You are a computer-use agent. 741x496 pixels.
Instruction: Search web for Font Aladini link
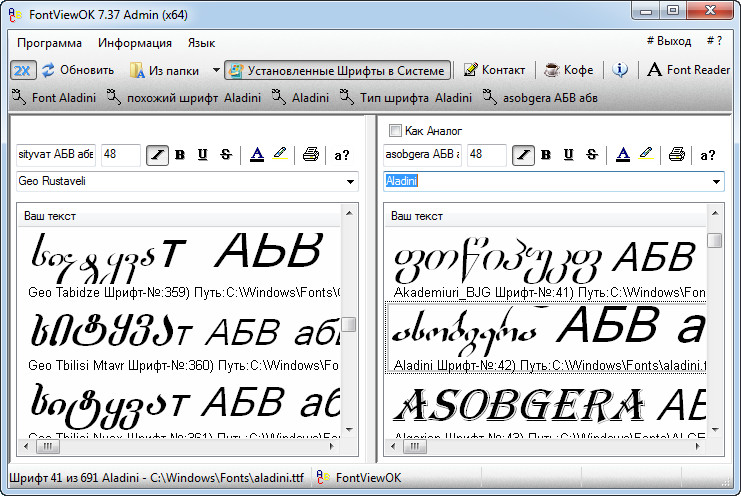click(x=54, y=97)
